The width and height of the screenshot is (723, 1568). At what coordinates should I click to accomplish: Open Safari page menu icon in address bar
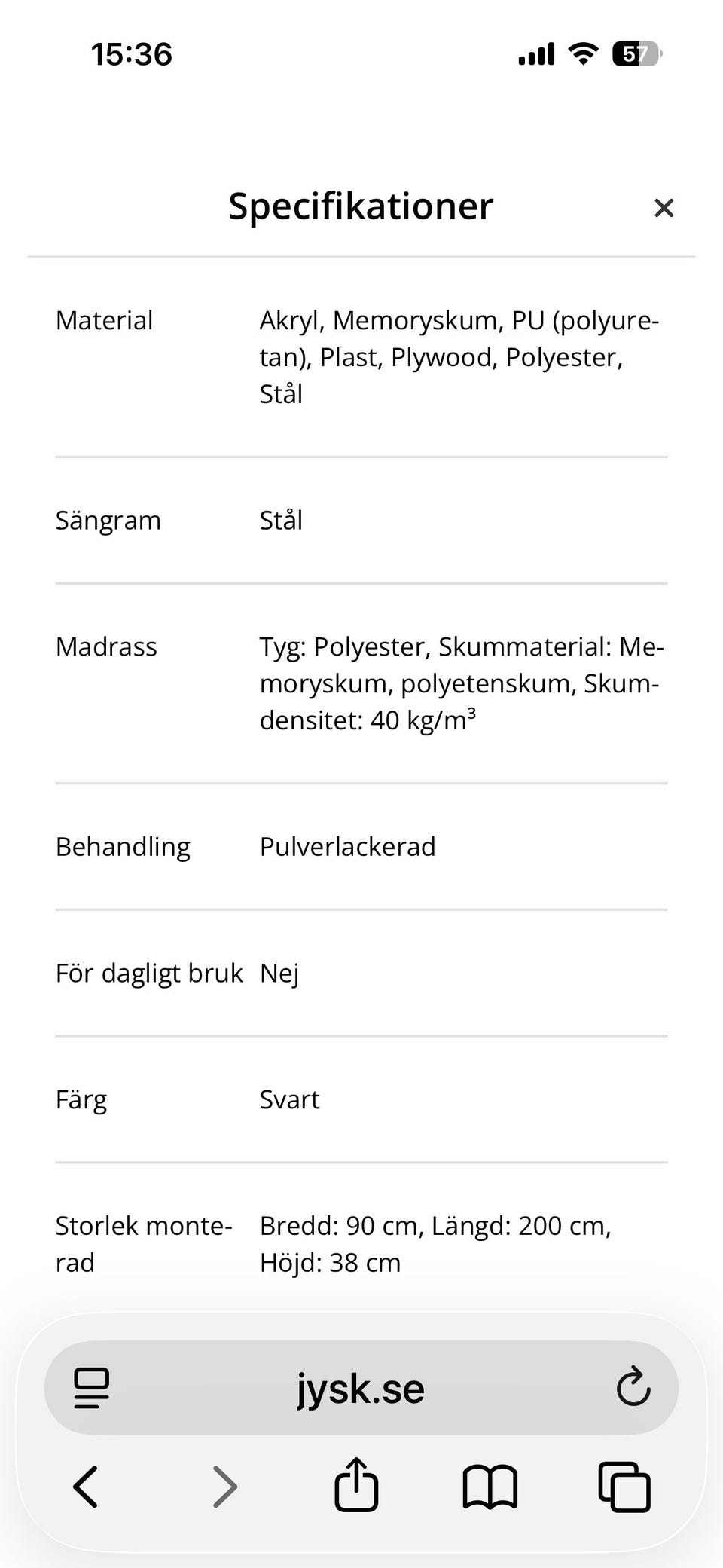pyautogui.click(x=92, y=1388)
